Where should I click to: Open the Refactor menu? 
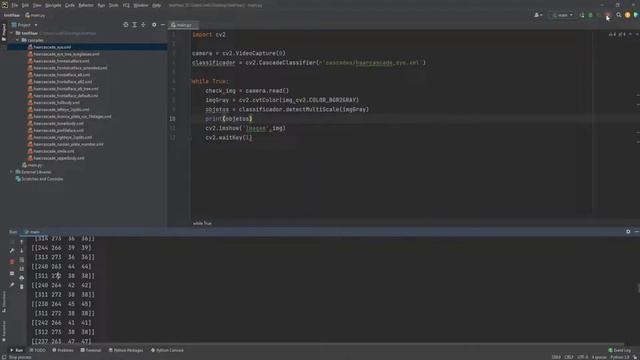86,5
